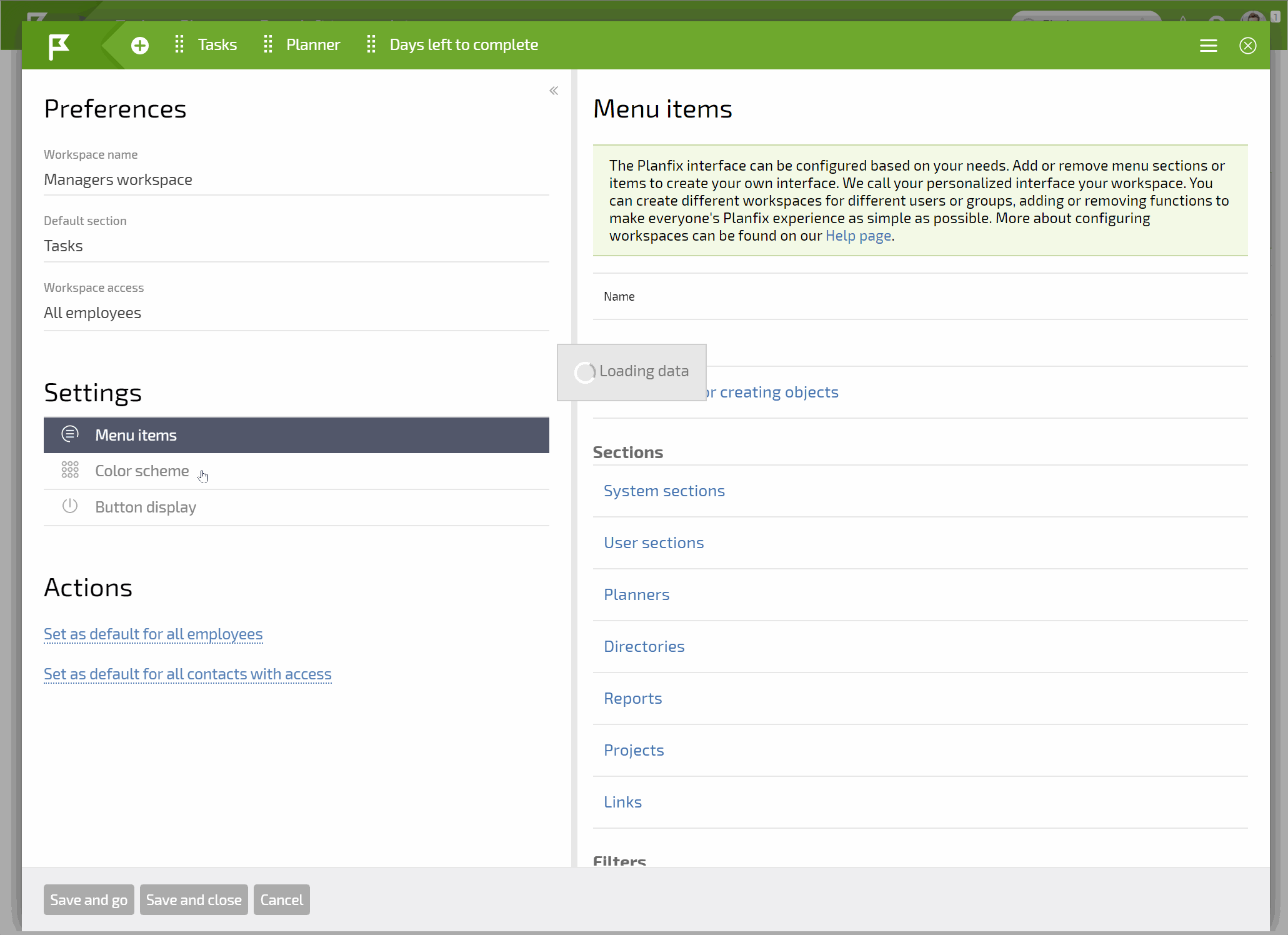Click the Workspace name input field
Screen dimensions: 1288x935
tap(297, 179)
